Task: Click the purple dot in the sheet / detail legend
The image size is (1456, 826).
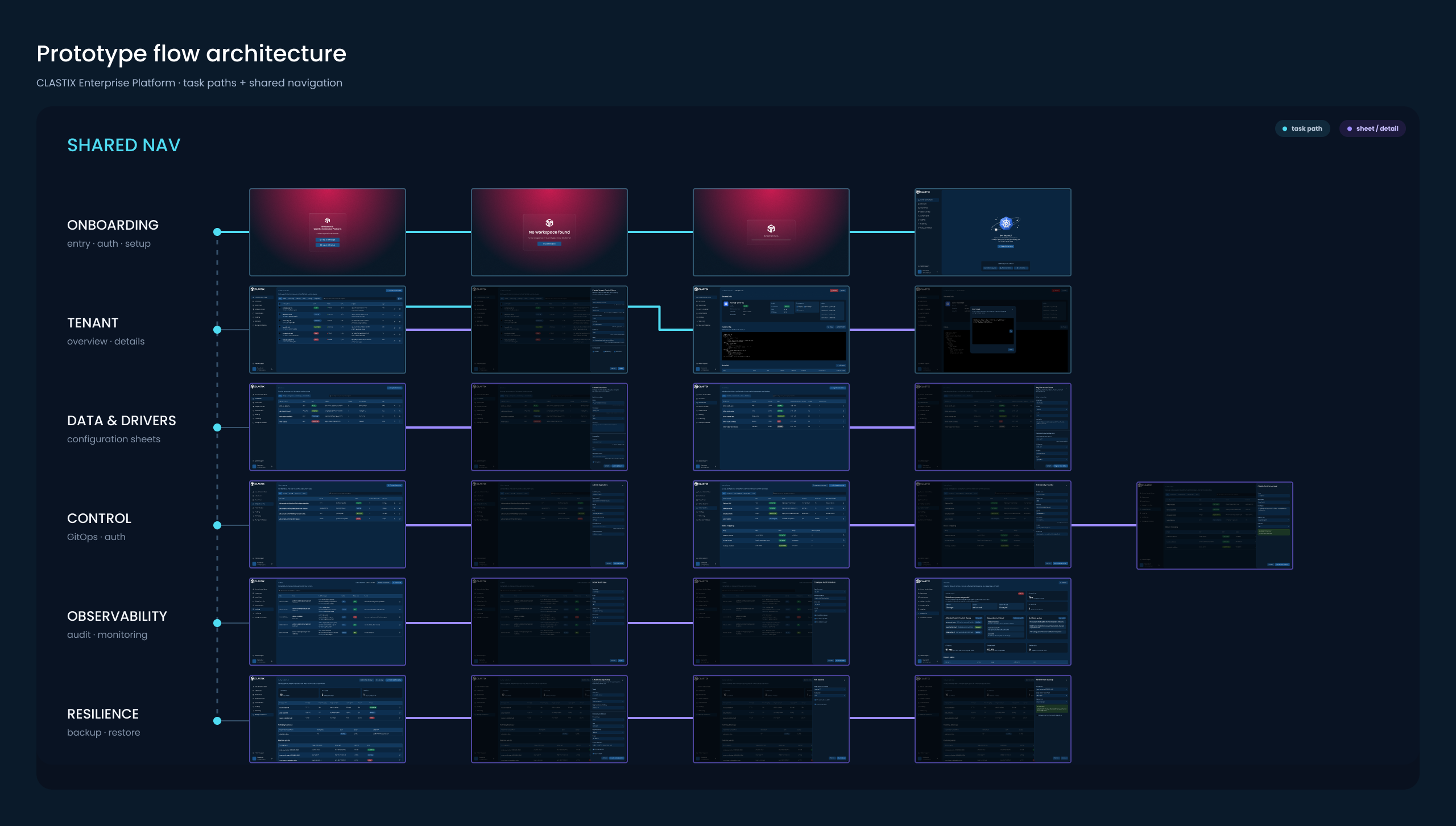Action: [x=1350, y=128]
